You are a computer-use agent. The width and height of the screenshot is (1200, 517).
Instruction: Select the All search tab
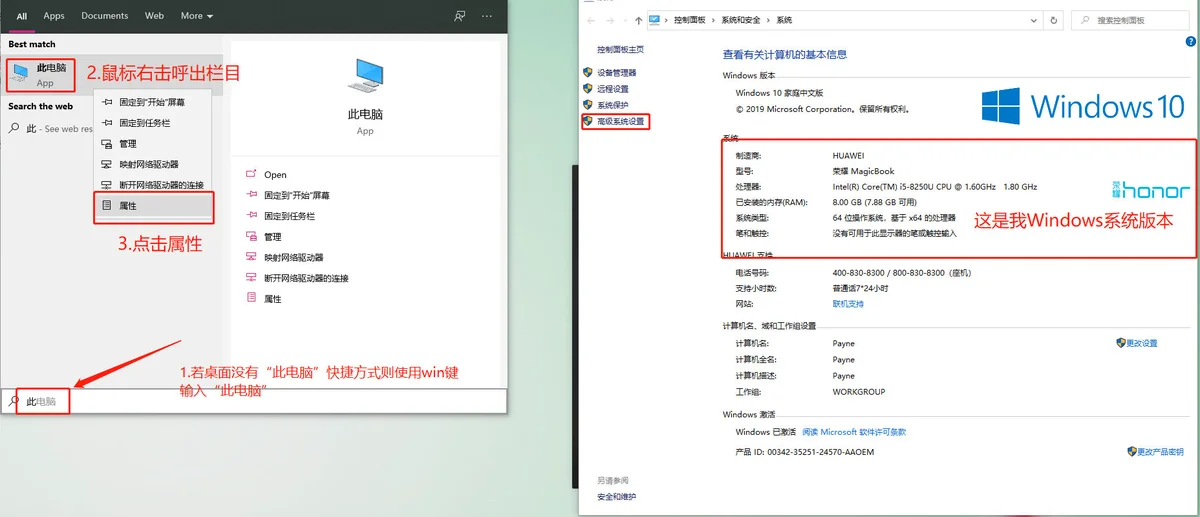pyautogui.click(x=22, y=16)
